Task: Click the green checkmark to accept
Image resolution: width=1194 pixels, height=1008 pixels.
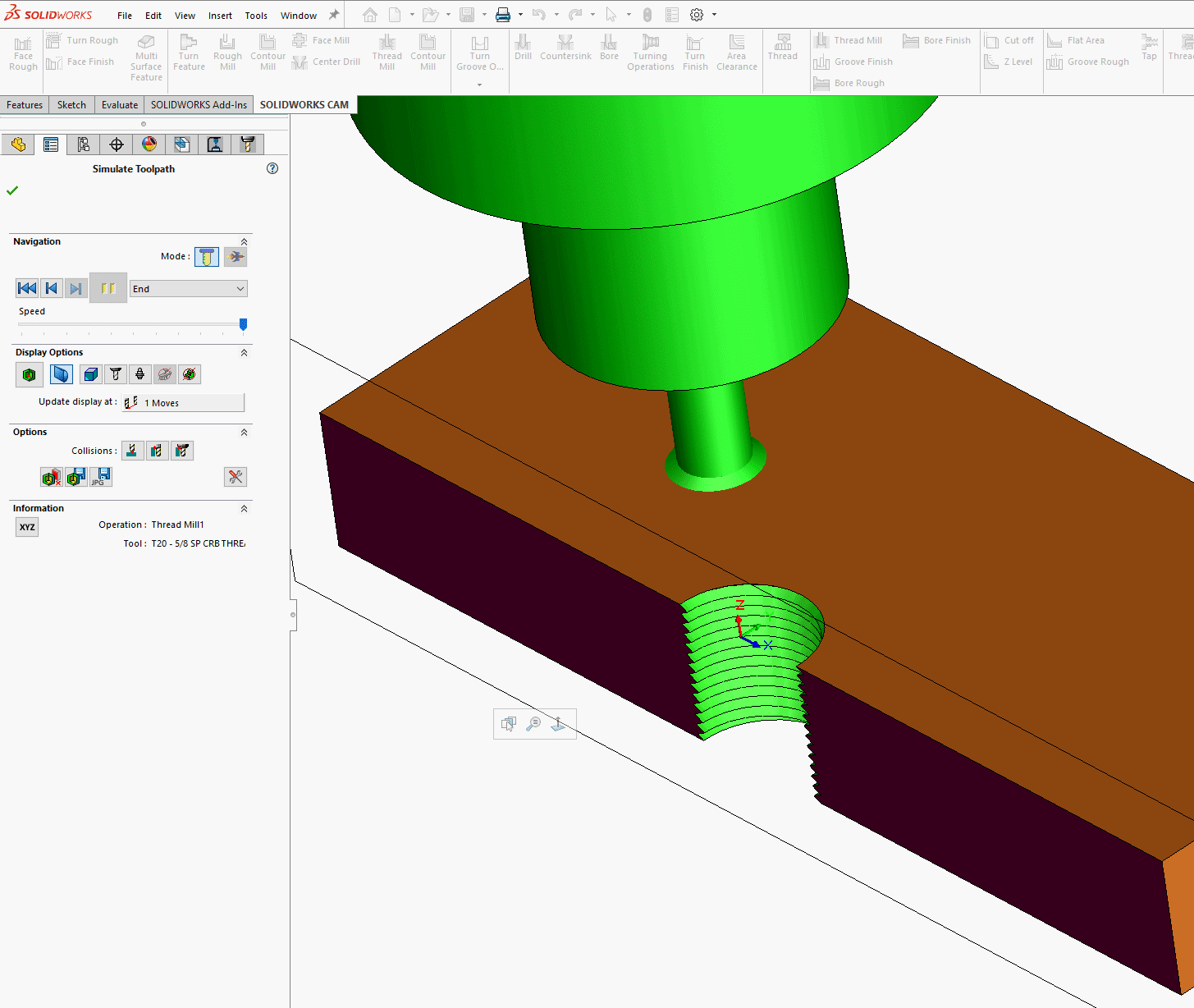Action: [x=12, y=190]
